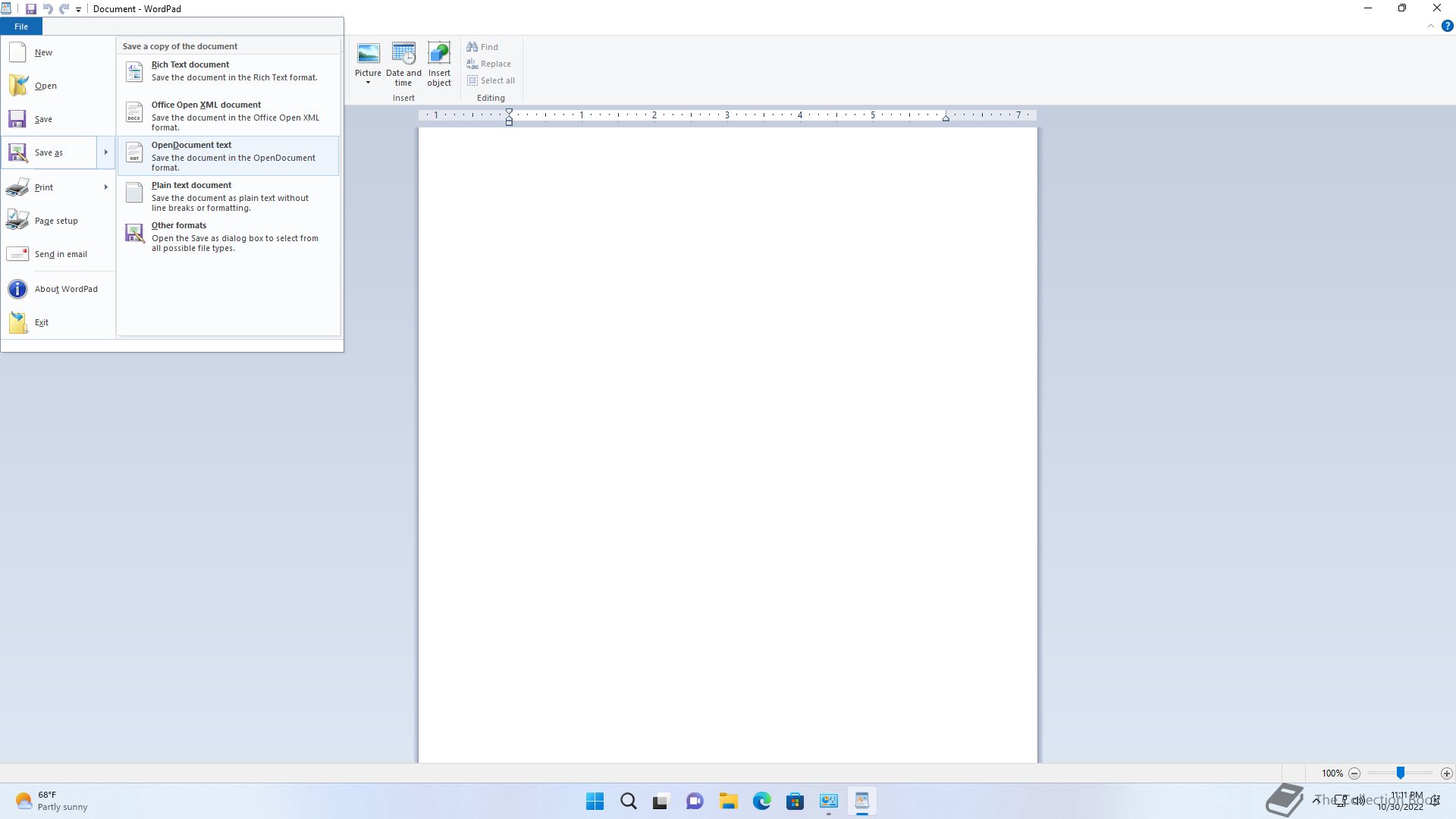Open the Picture dropdown arrow
The width and height of the screenshot is (1456, 819).
[x=368, y=83]
